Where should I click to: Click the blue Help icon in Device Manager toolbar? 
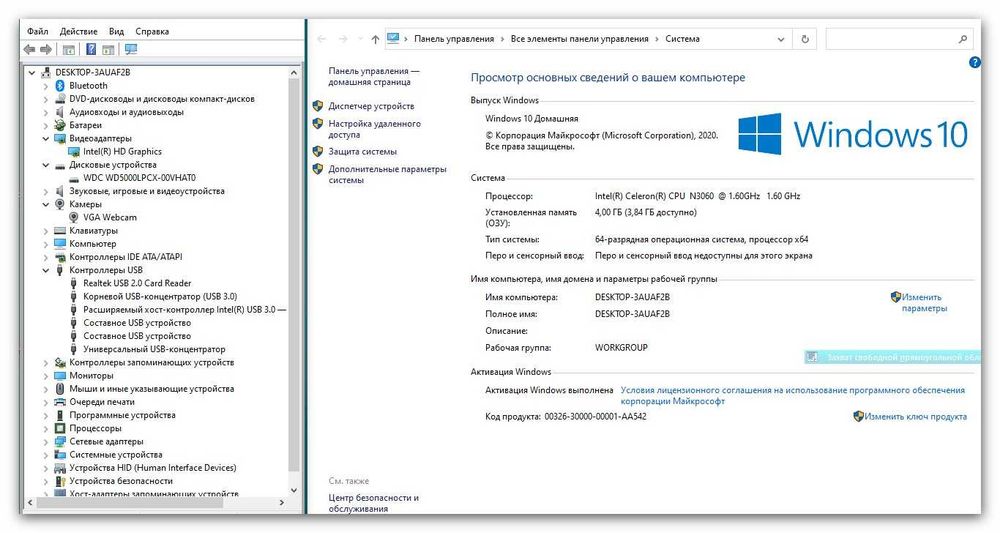(91, 49)
